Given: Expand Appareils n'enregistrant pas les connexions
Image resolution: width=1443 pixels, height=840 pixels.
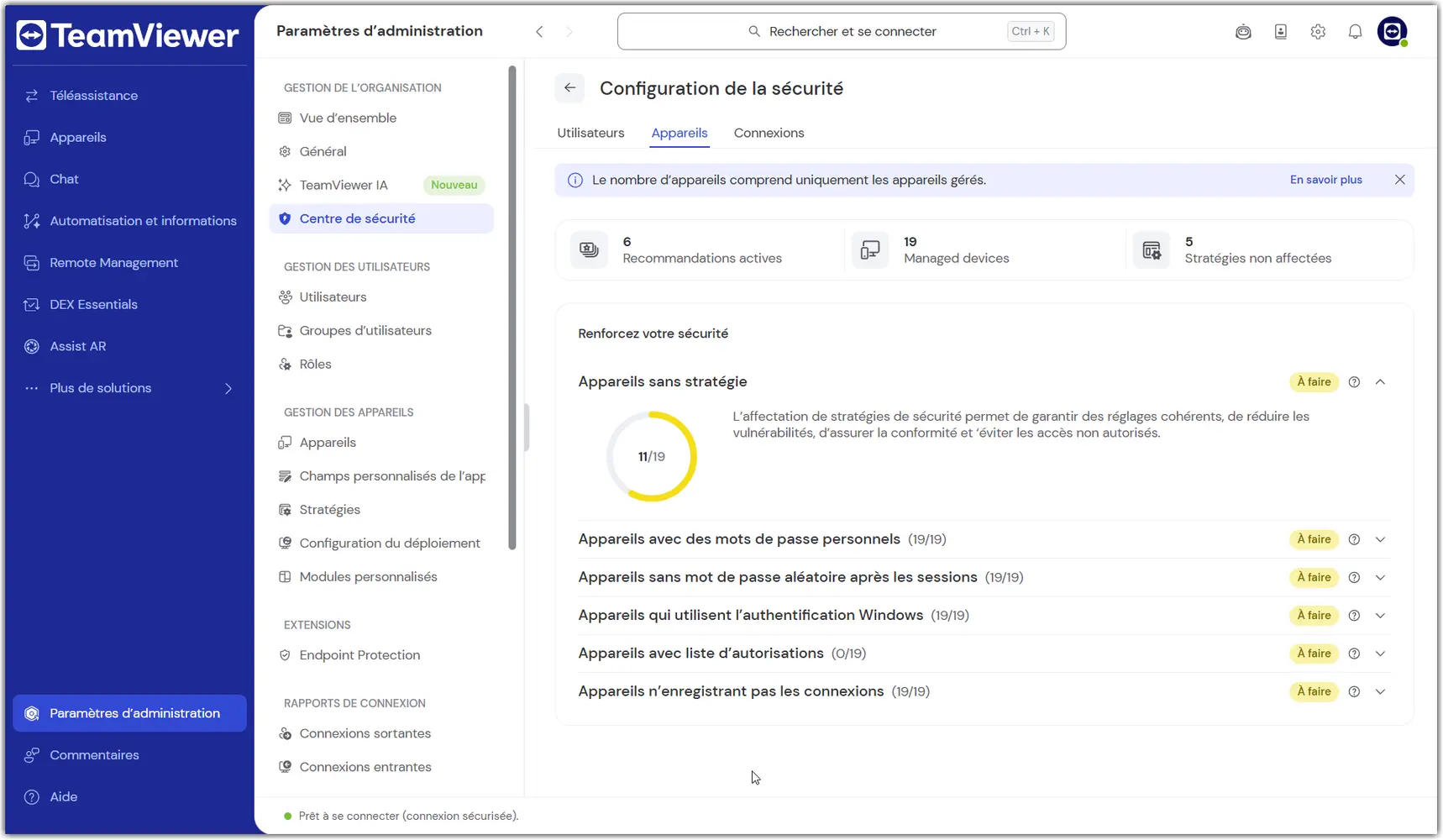Looking at the screenshot, I should [x=1380, y=691].
